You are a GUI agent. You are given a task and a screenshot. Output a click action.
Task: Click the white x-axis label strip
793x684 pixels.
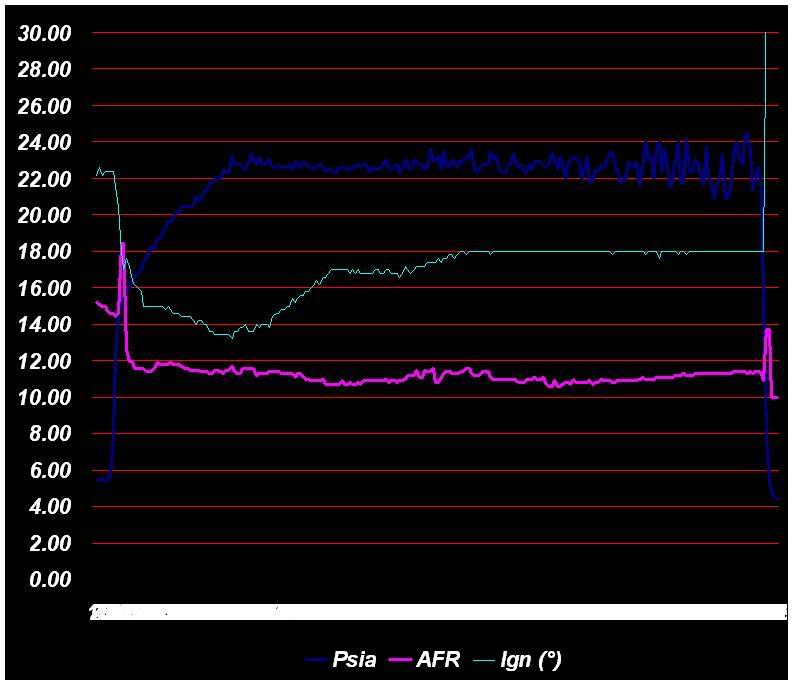[438, 612]
